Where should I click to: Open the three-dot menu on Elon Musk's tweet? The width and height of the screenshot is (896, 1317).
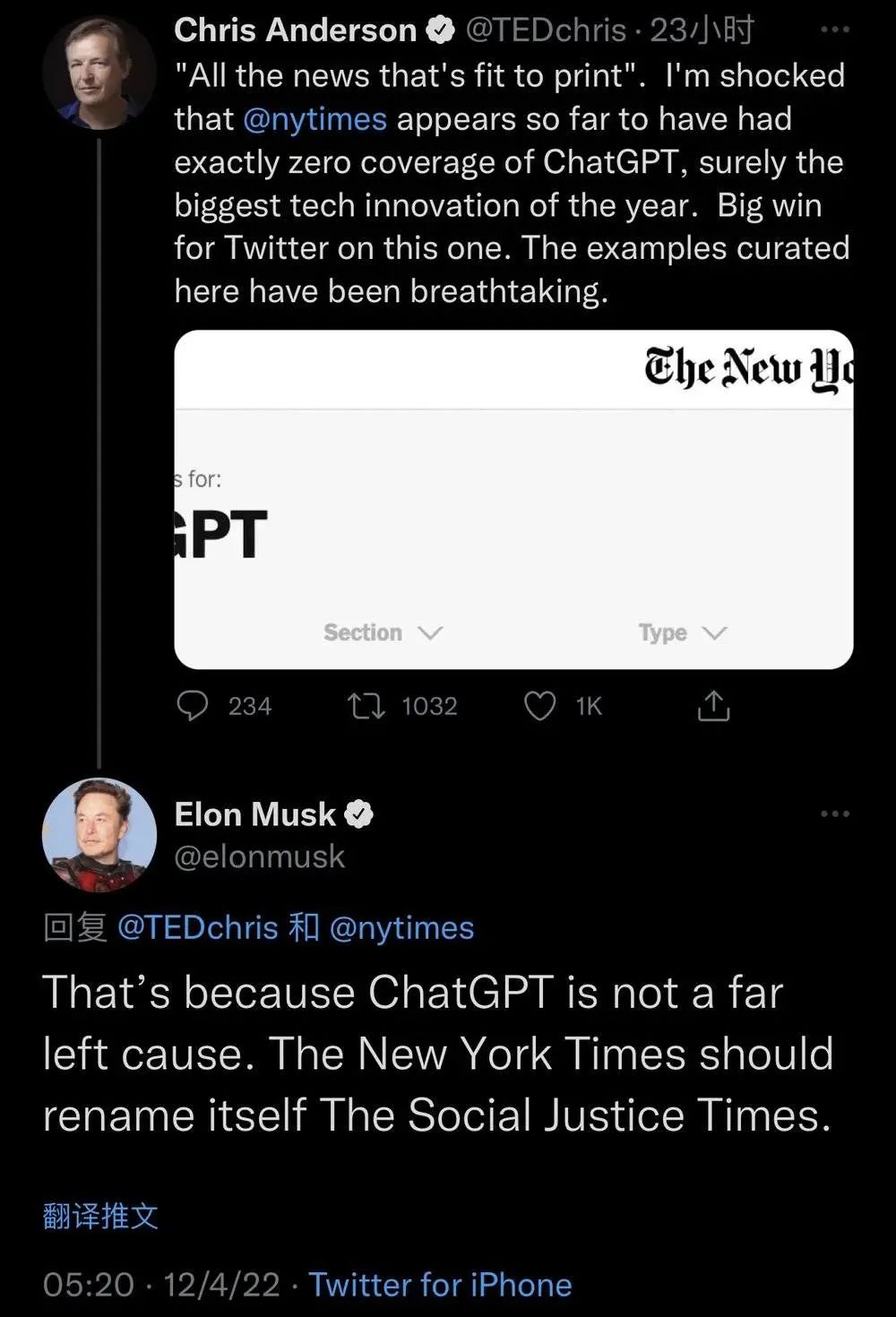tap(835, 813)
